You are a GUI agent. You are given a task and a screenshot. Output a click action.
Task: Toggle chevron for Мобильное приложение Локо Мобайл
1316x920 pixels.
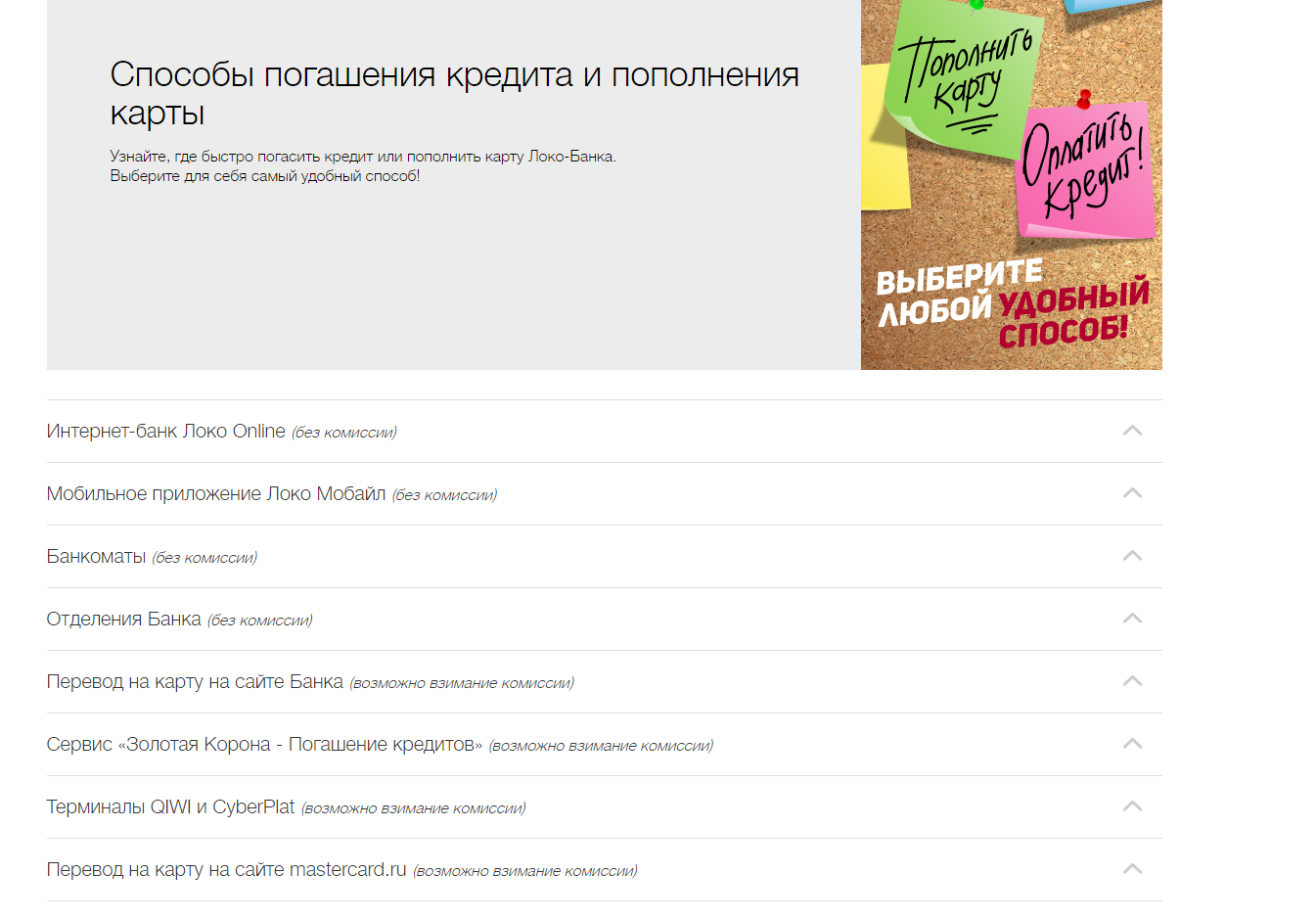click(1132, 493)
